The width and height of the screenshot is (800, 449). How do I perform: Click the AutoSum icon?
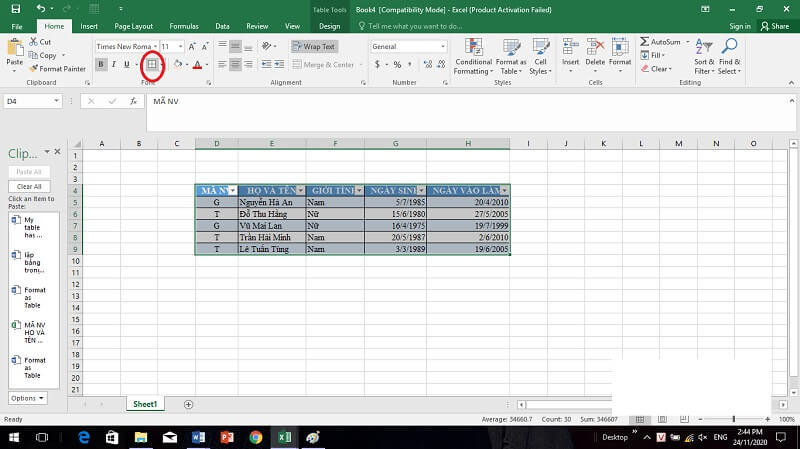(660, 42)
